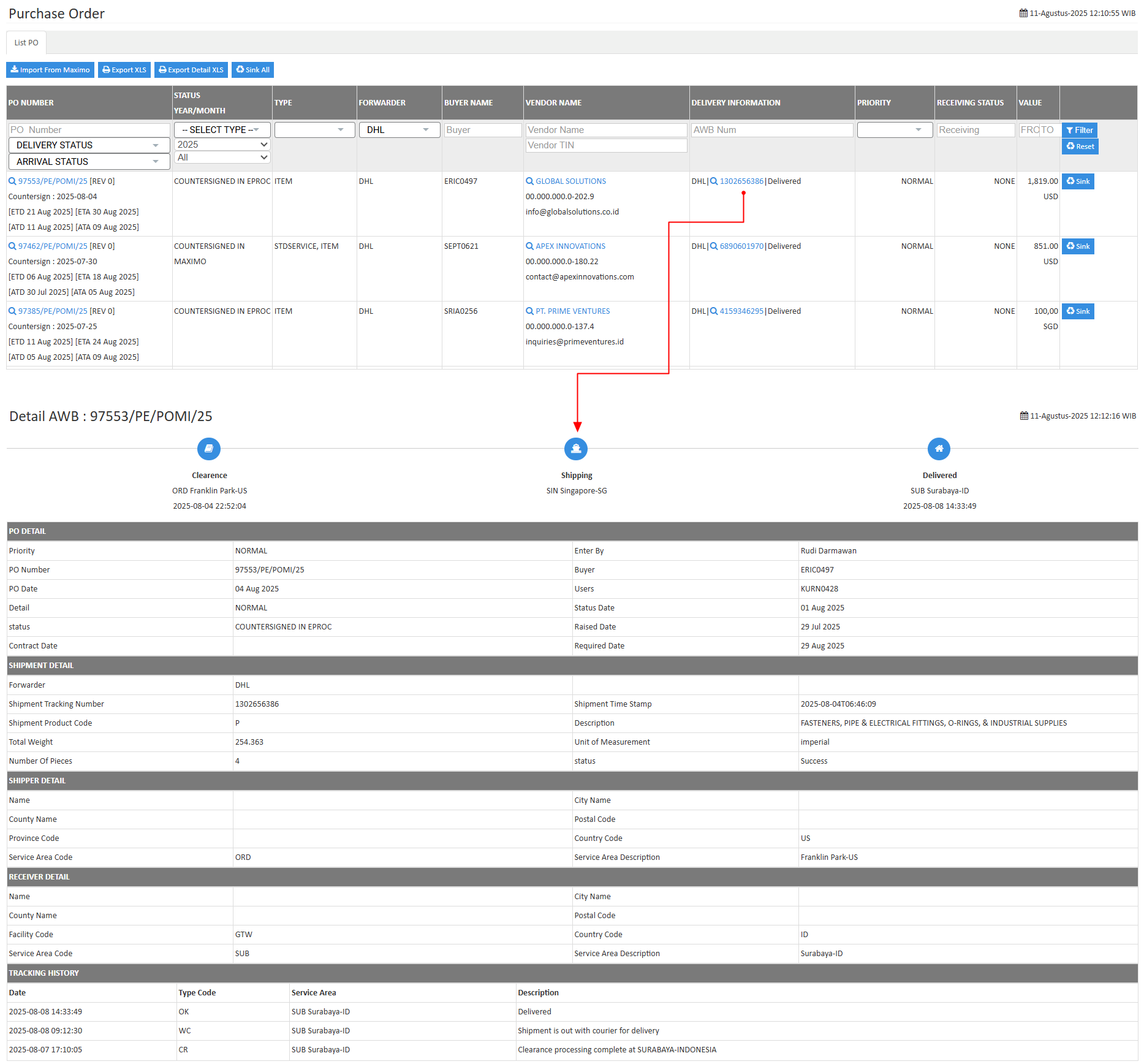Screen dimensions: 1144x1064
Task: Click inside the AWB Num input field
Action: click(771, 129)
